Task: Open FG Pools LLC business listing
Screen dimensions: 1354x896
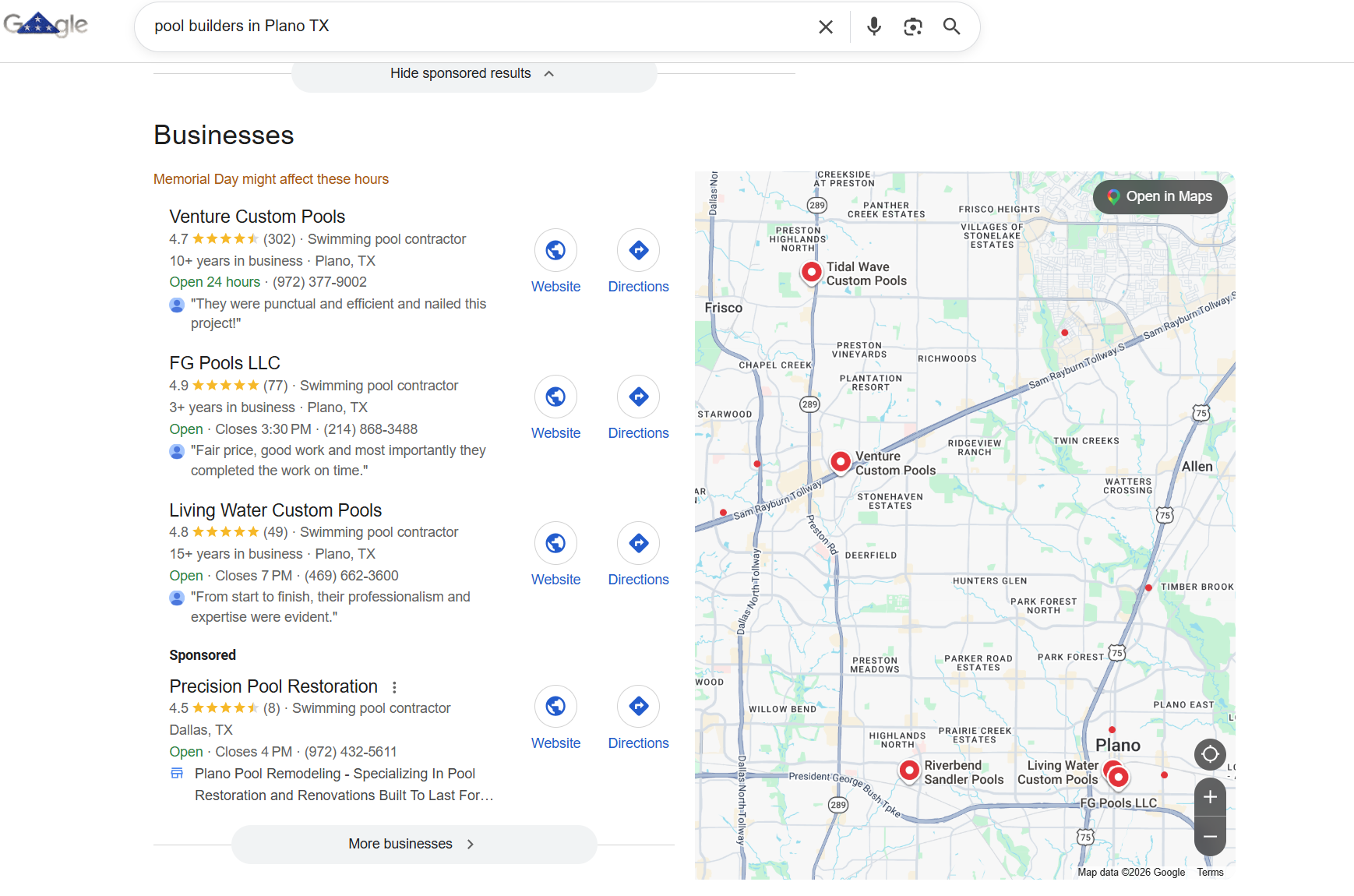Action: [224, 363]
